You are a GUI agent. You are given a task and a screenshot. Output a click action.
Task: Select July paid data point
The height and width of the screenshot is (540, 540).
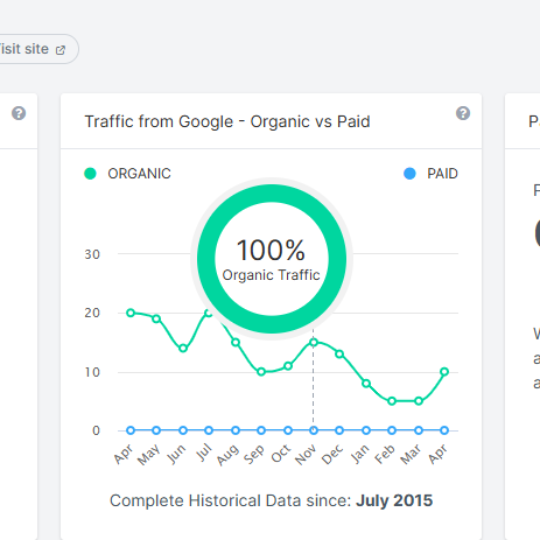point(209,430)
